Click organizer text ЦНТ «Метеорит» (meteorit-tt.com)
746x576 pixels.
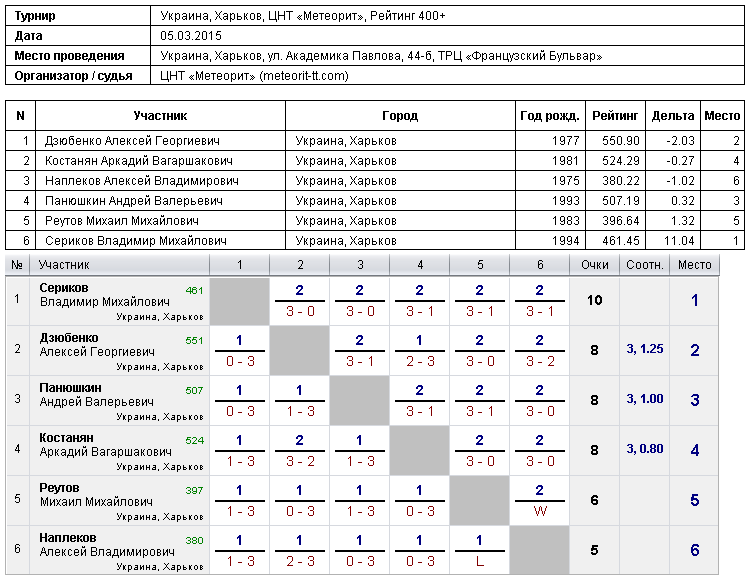point(254,76)
